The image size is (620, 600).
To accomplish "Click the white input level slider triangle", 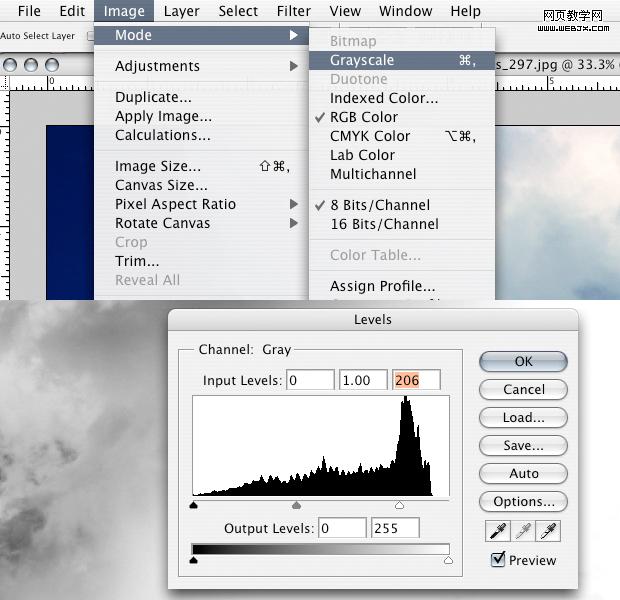I will click(x=399, y=505).
